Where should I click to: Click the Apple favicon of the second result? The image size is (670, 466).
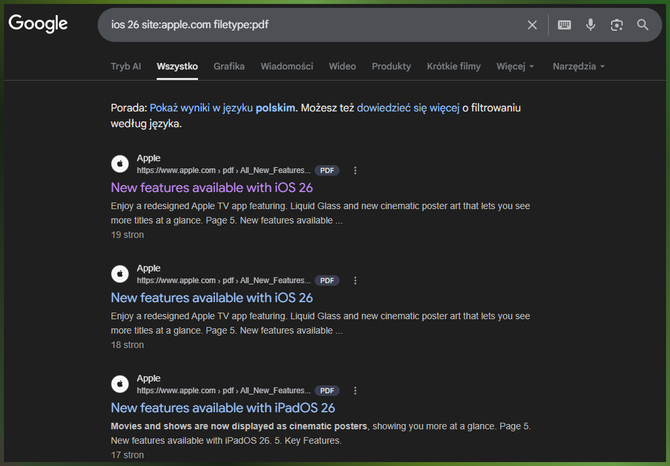click(x=120, y=274)
